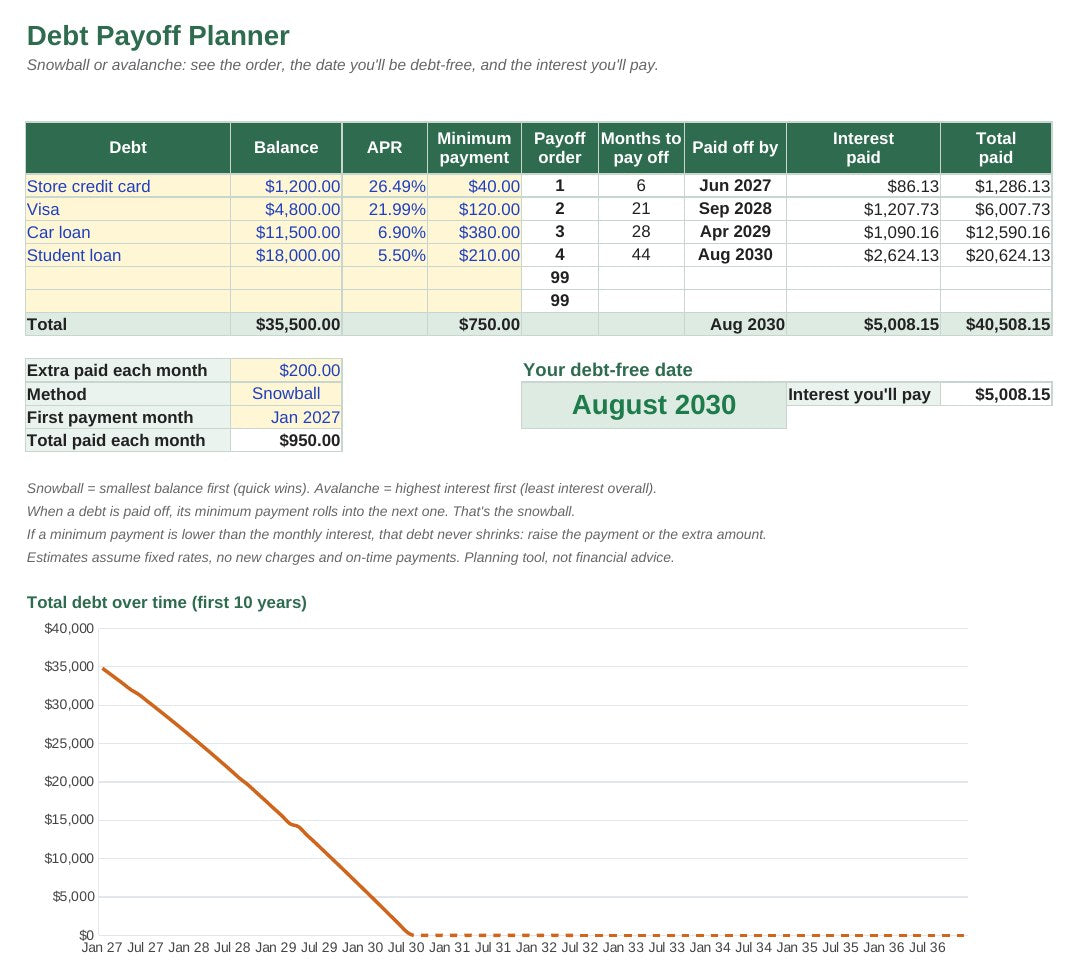Click the $35,500.00 total balance cell

point(286,324)
